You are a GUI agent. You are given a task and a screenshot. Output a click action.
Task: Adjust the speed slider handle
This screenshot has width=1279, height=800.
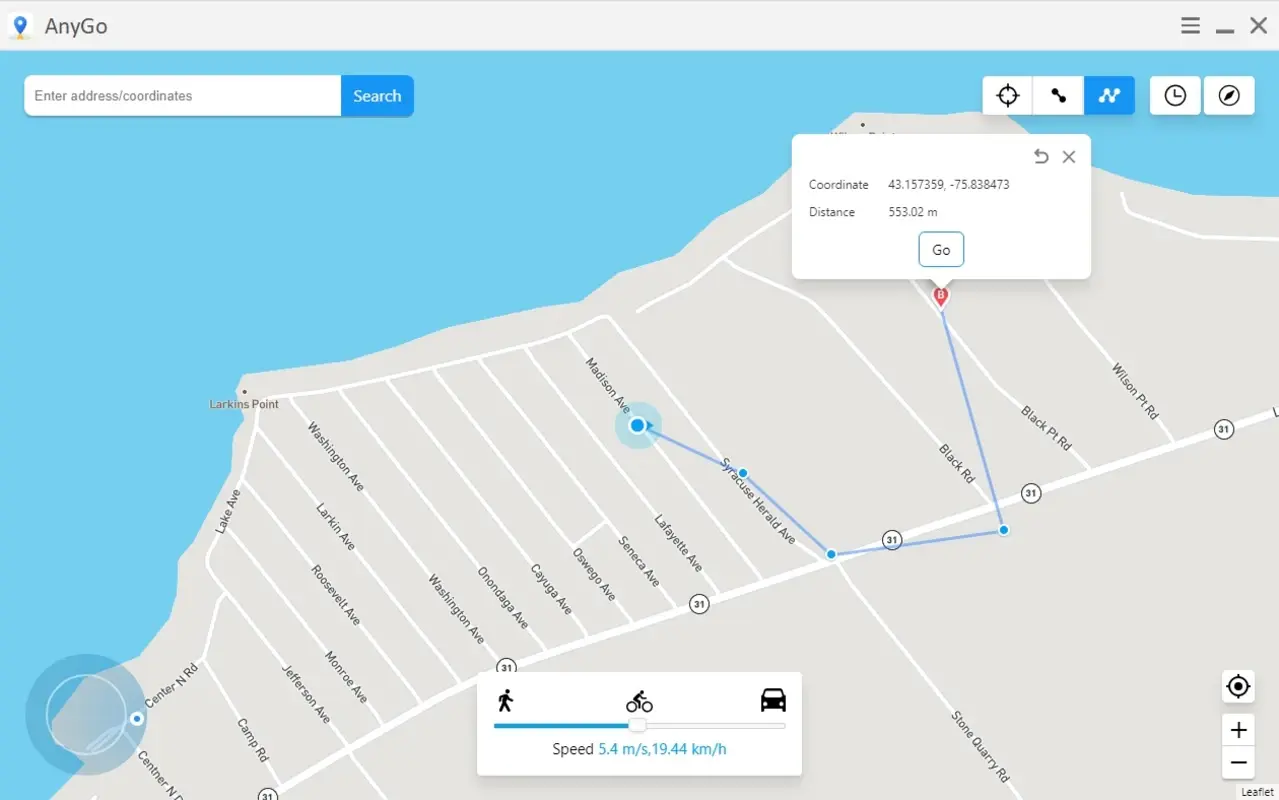638,725
